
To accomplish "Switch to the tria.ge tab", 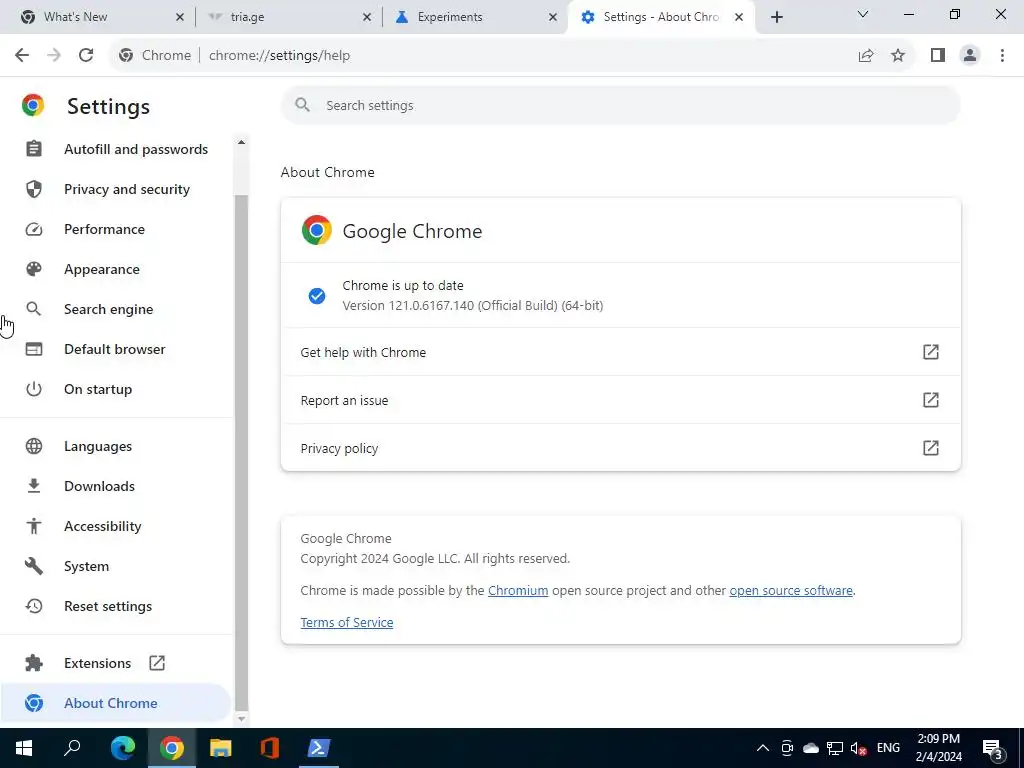I will [287, 17].
